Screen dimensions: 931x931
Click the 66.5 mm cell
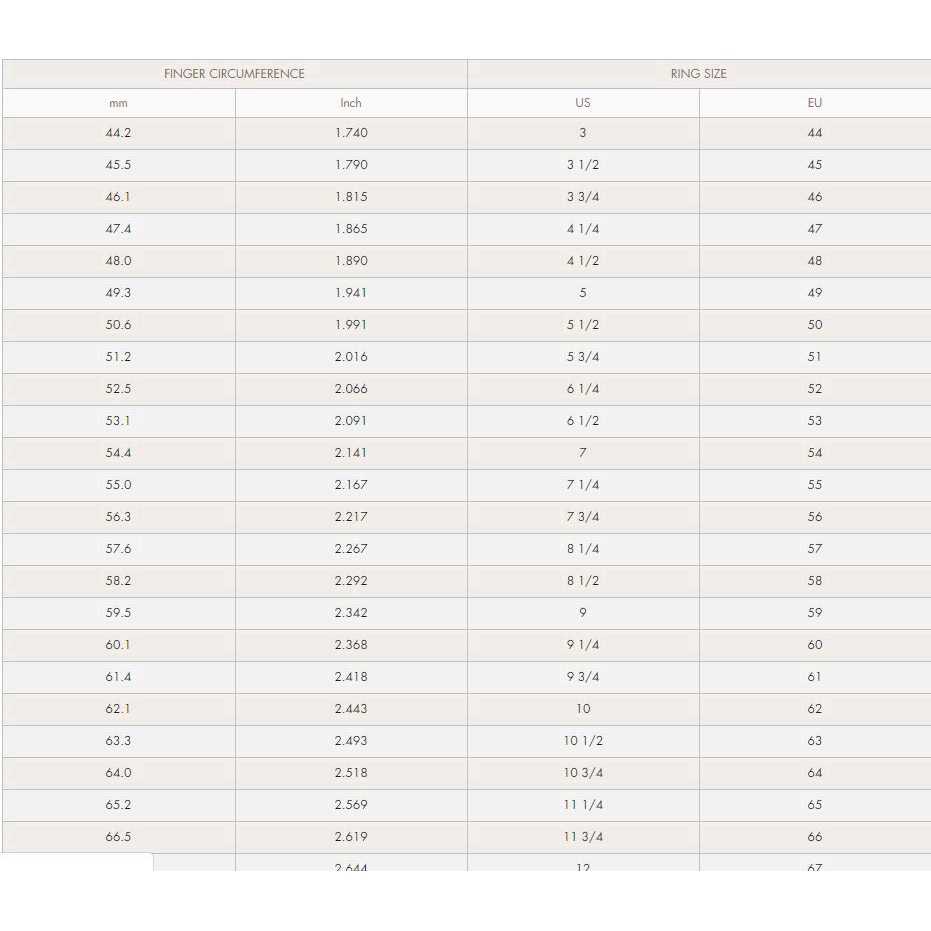[118, 837]
